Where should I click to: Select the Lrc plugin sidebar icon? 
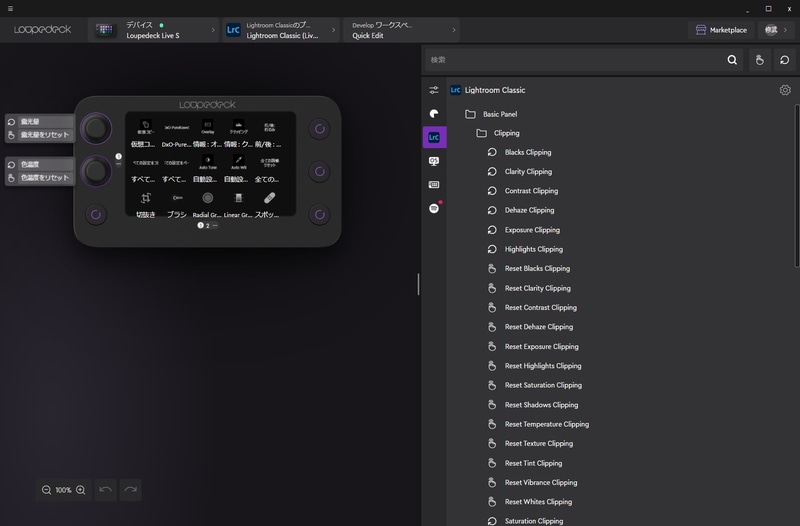click(434, 137)
